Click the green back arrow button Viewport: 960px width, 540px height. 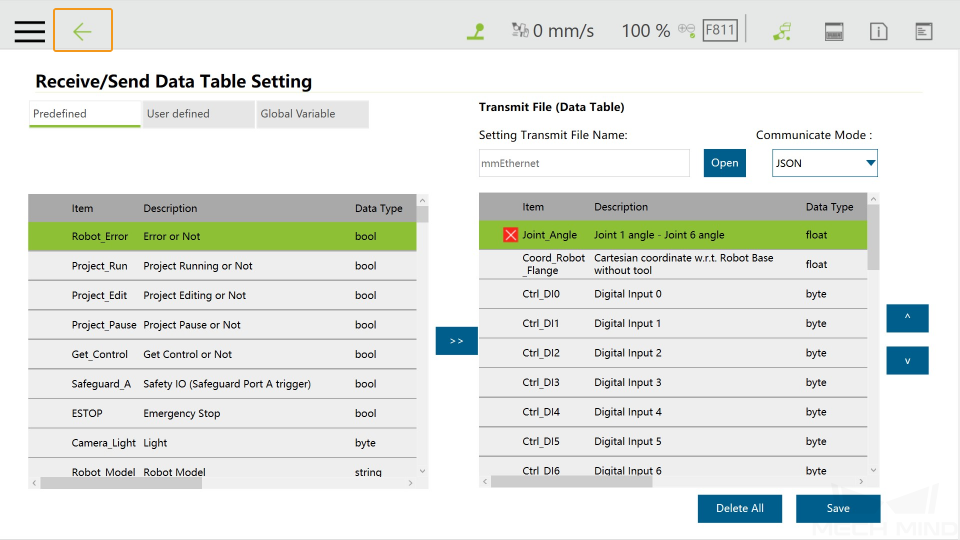coord(83,31)
